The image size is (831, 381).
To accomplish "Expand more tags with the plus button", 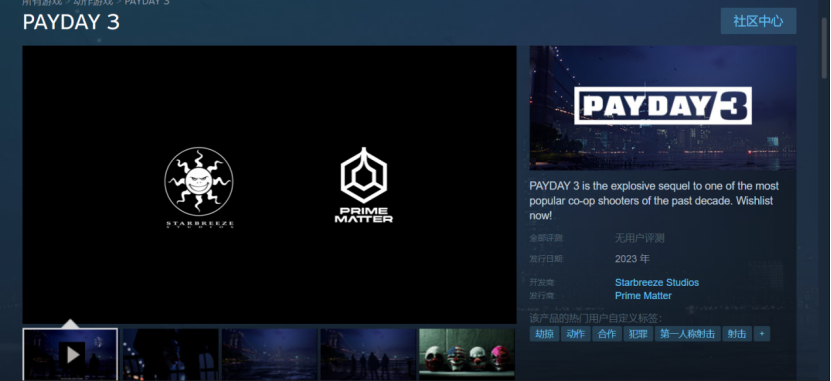I will 762,334.
